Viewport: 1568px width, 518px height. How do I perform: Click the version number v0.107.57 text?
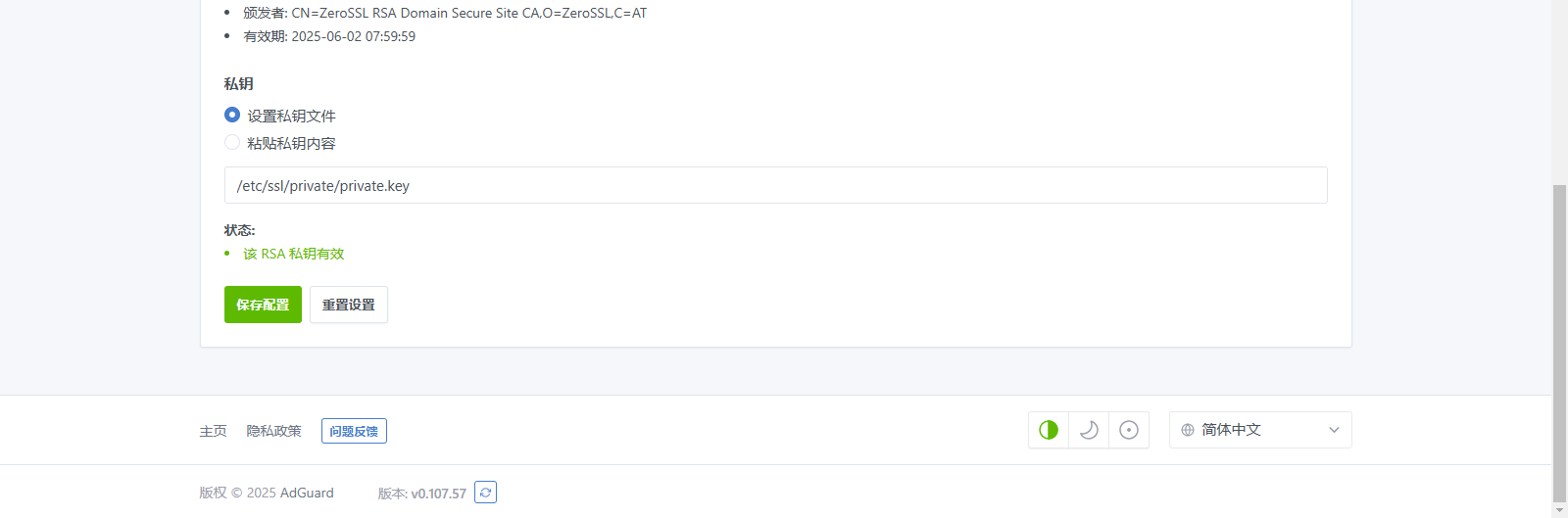click(438, 494)
